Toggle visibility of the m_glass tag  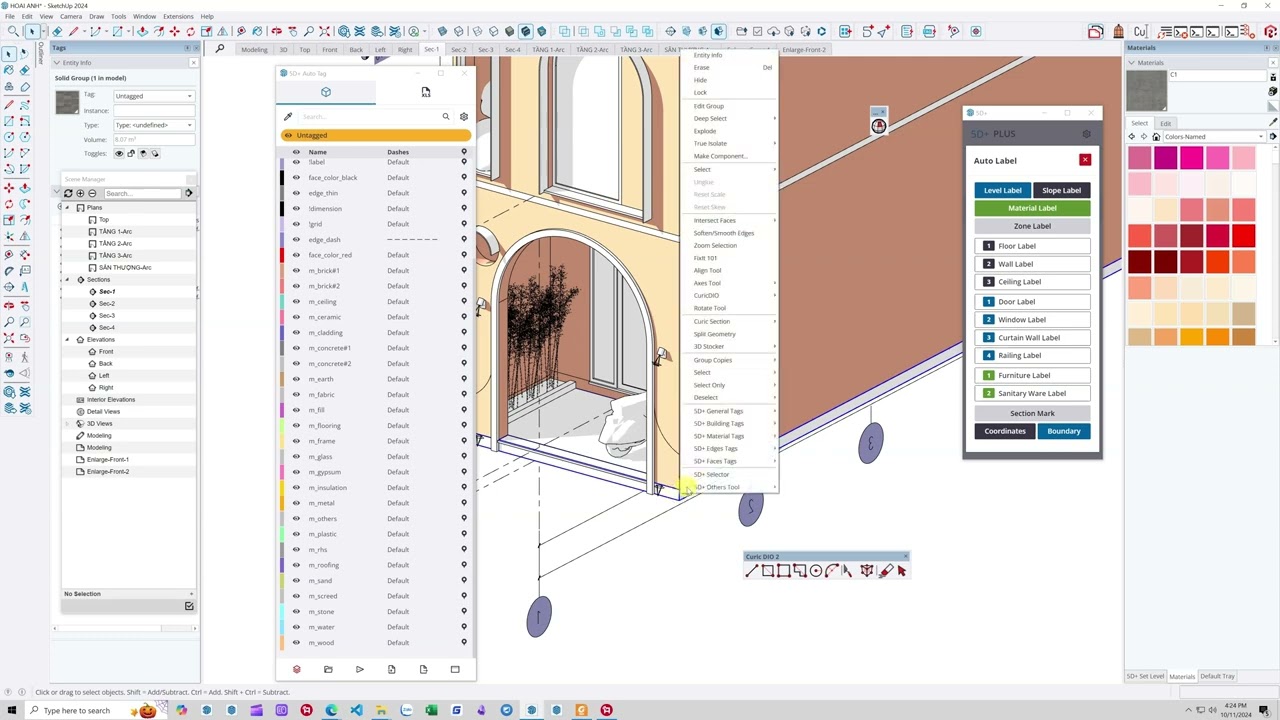click(296, 456)
